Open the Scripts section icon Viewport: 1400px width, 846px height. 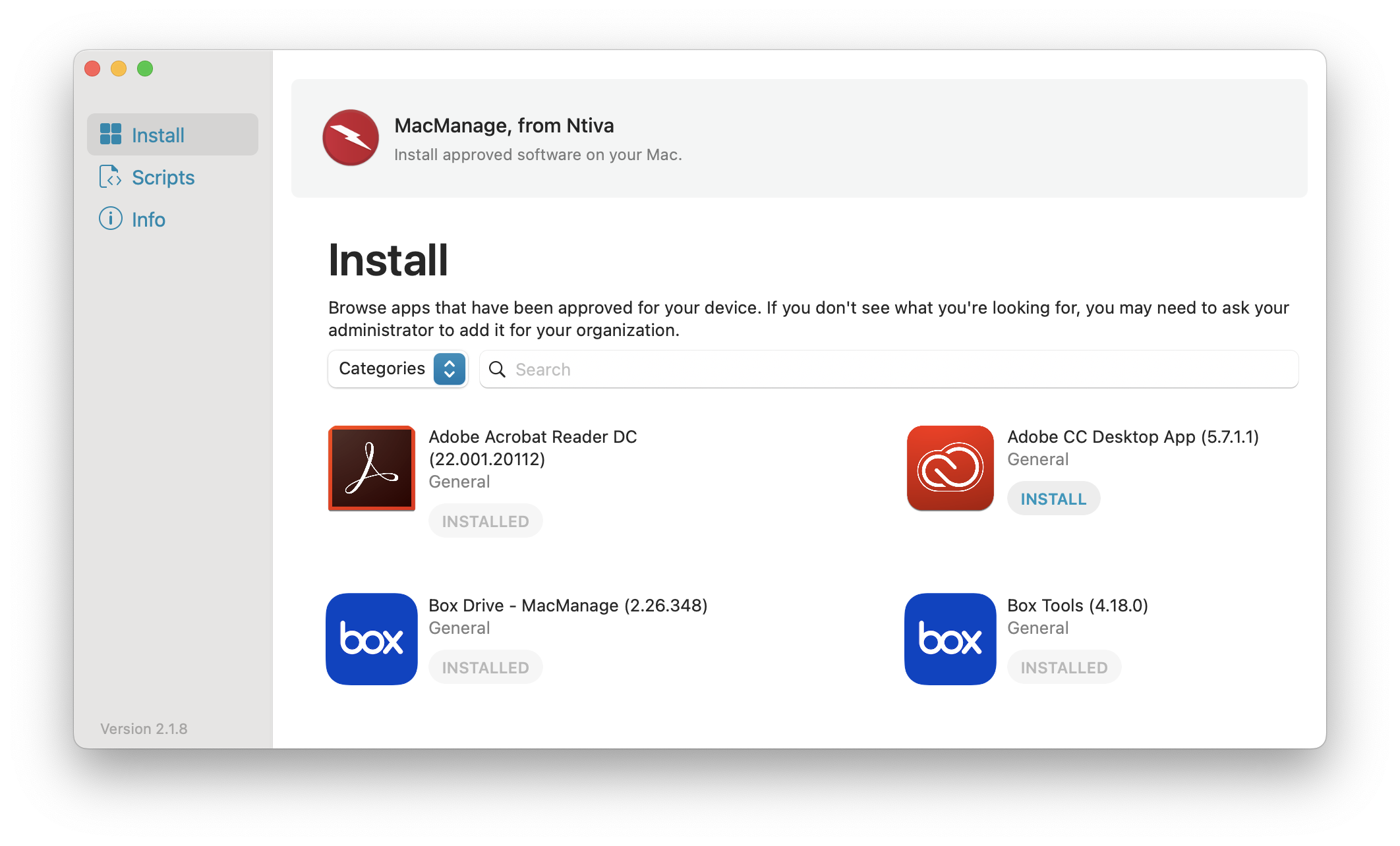click(110, 177)
